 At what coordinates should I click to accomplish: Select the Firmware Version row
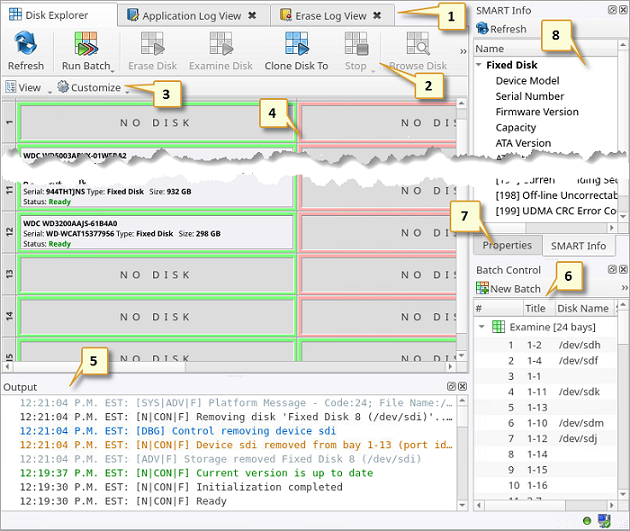point(545,112)
